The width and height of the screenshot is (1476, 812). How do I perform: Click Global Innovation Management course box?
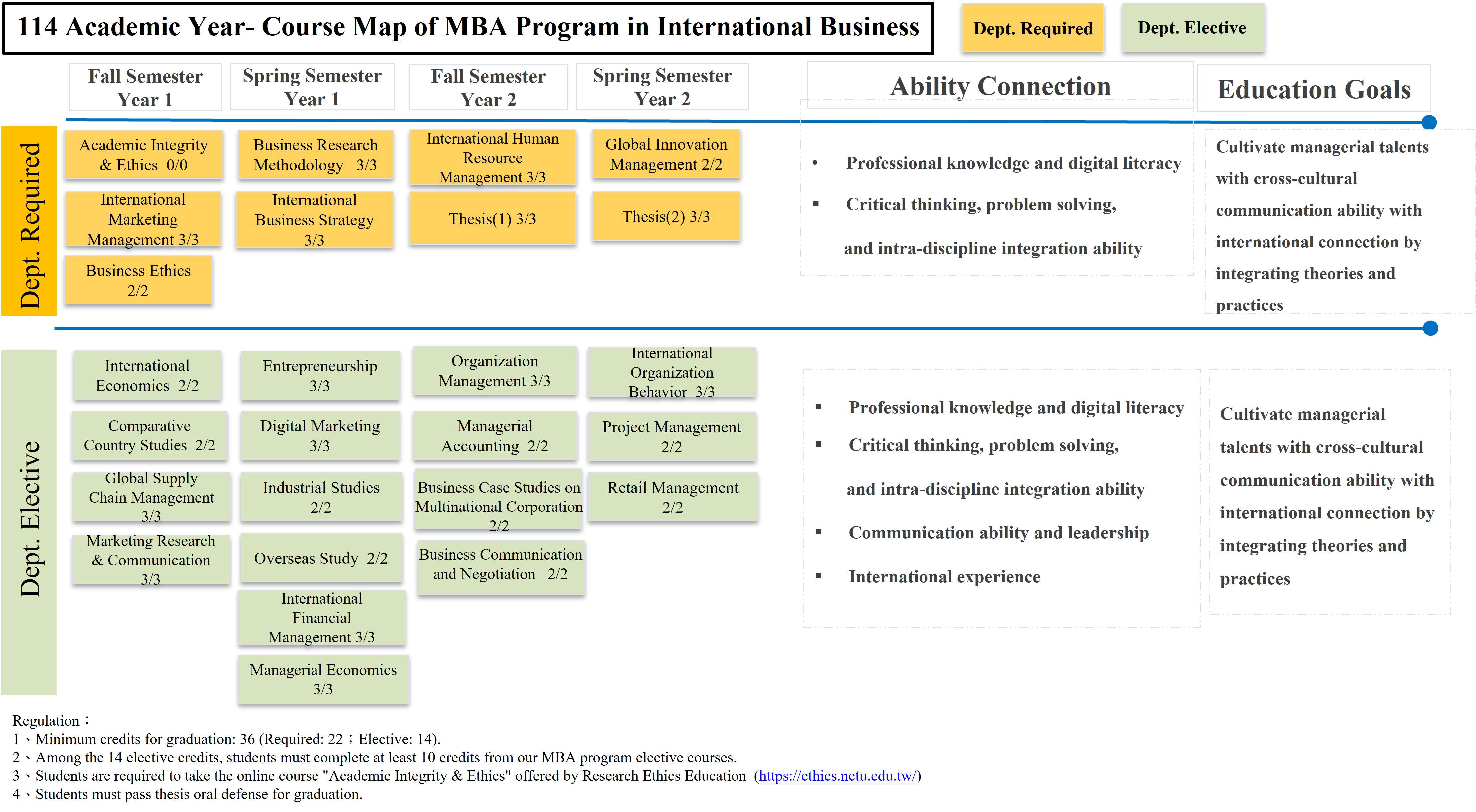click(x=666, y=154)
